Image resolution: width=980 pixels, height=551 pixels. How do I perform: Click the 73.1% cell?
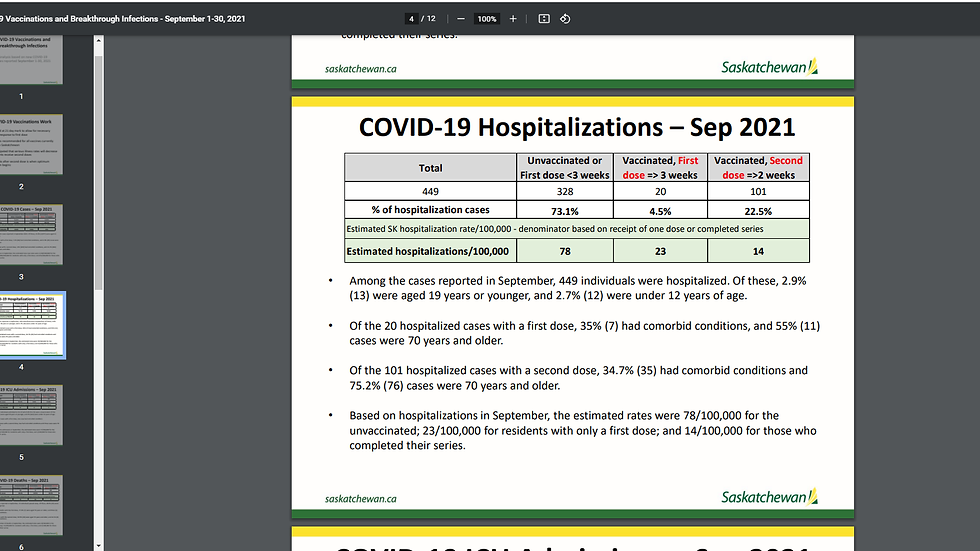565,211
